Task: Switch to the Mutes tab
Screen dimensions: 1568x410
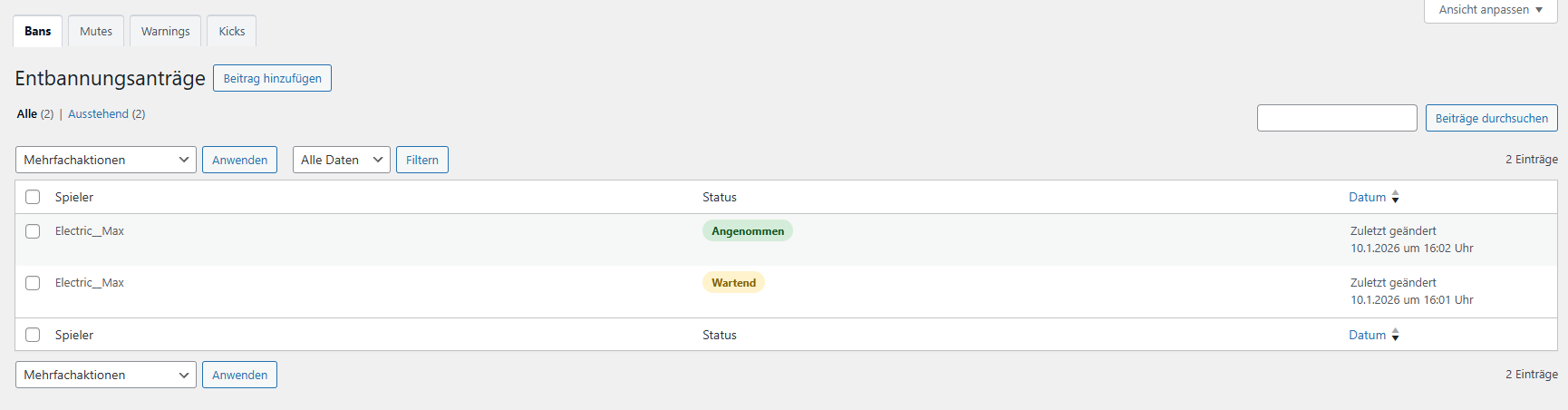Action: coord(96,31)
